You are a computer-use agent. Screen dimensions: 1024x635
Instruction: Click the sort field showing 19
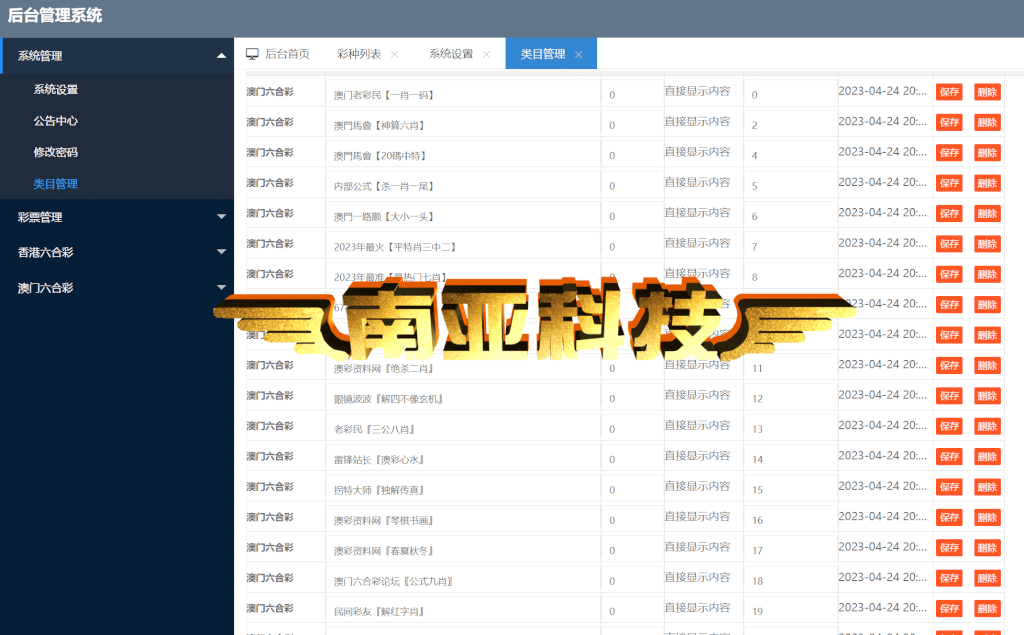[790, 611]
